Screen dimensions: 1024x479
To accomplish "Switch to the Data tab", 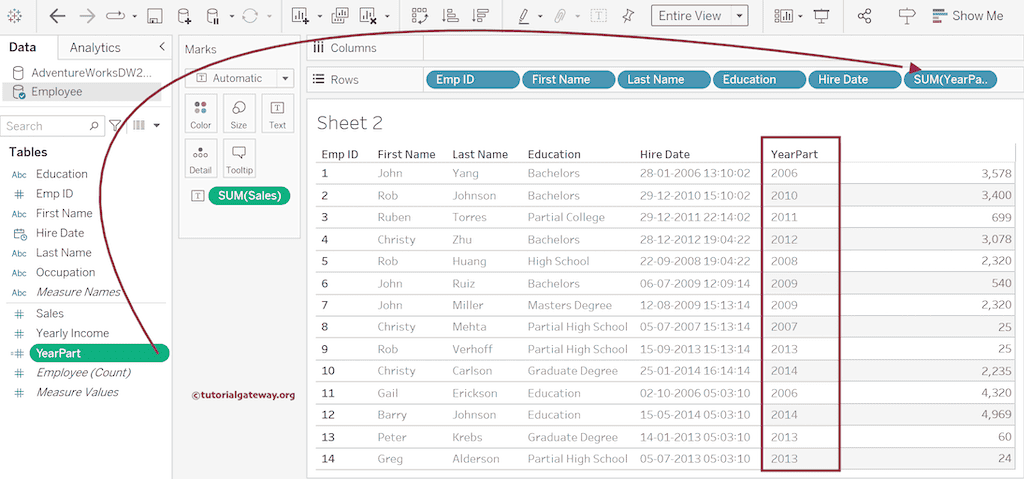I will tap(23, 47).
